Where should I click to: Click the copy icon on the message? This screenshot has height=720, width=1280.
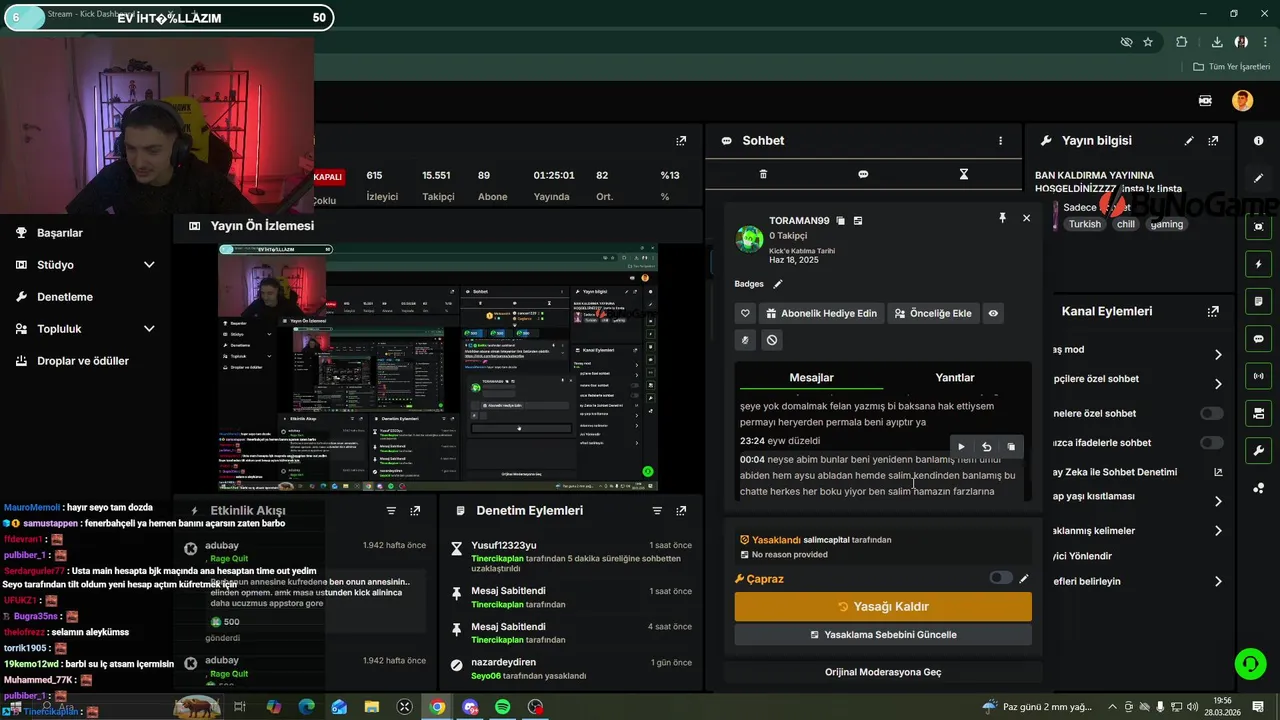point(1011,447)
